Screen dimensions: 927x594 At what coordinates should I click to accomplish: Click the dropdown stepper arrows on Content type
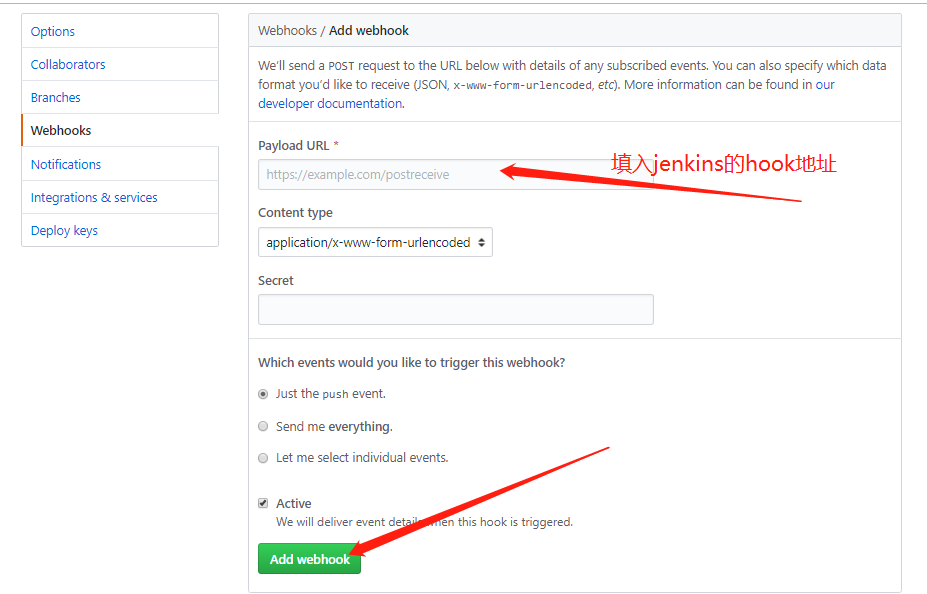click(481, 241)
